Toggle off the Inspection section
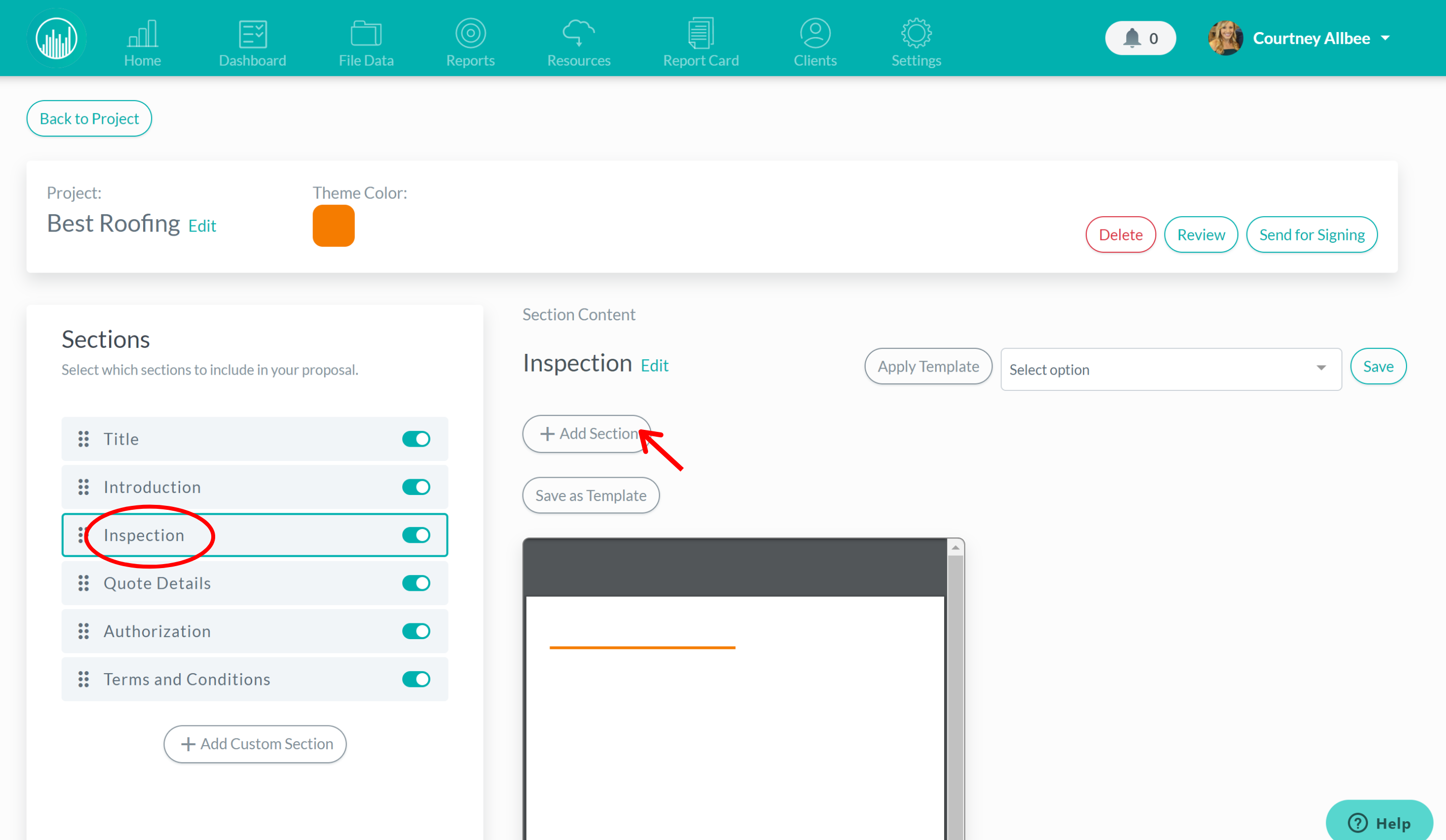The width and height of the screenshot is (1446, 840). (x=416, y=535)
